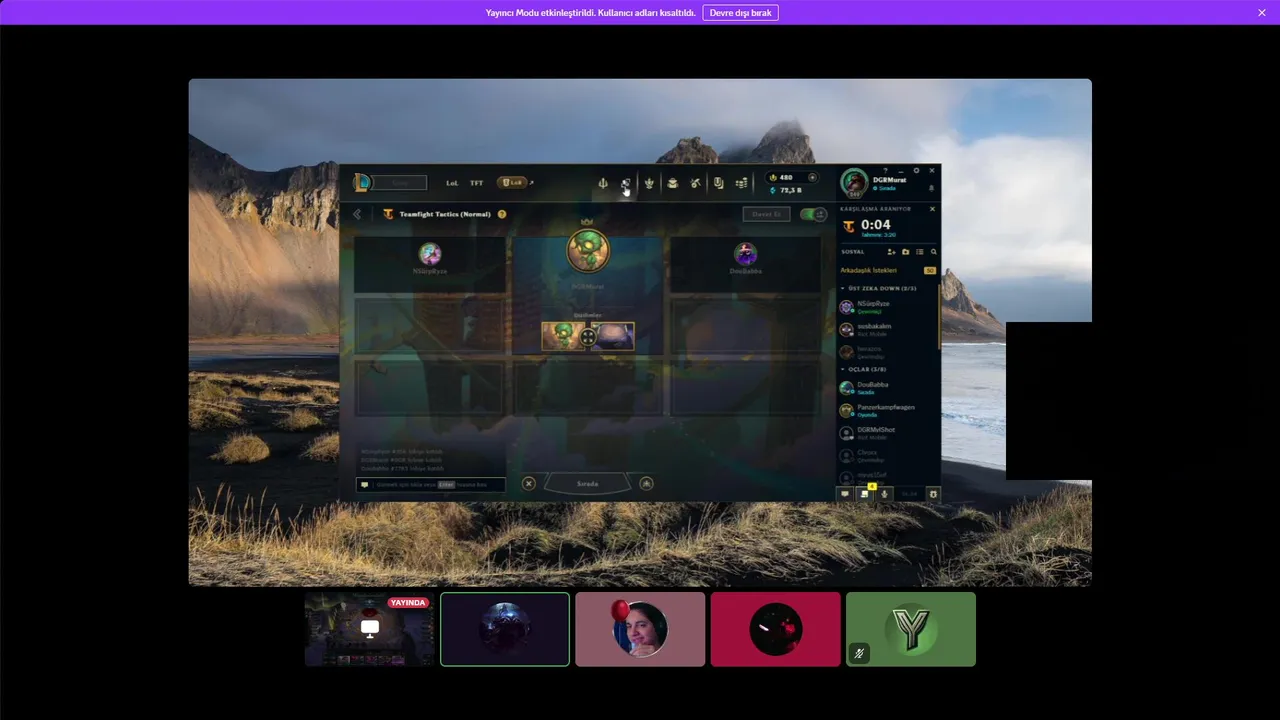Open the missions icon with the yellow badge
The image size is (1280, 720).
coord(865,493)
